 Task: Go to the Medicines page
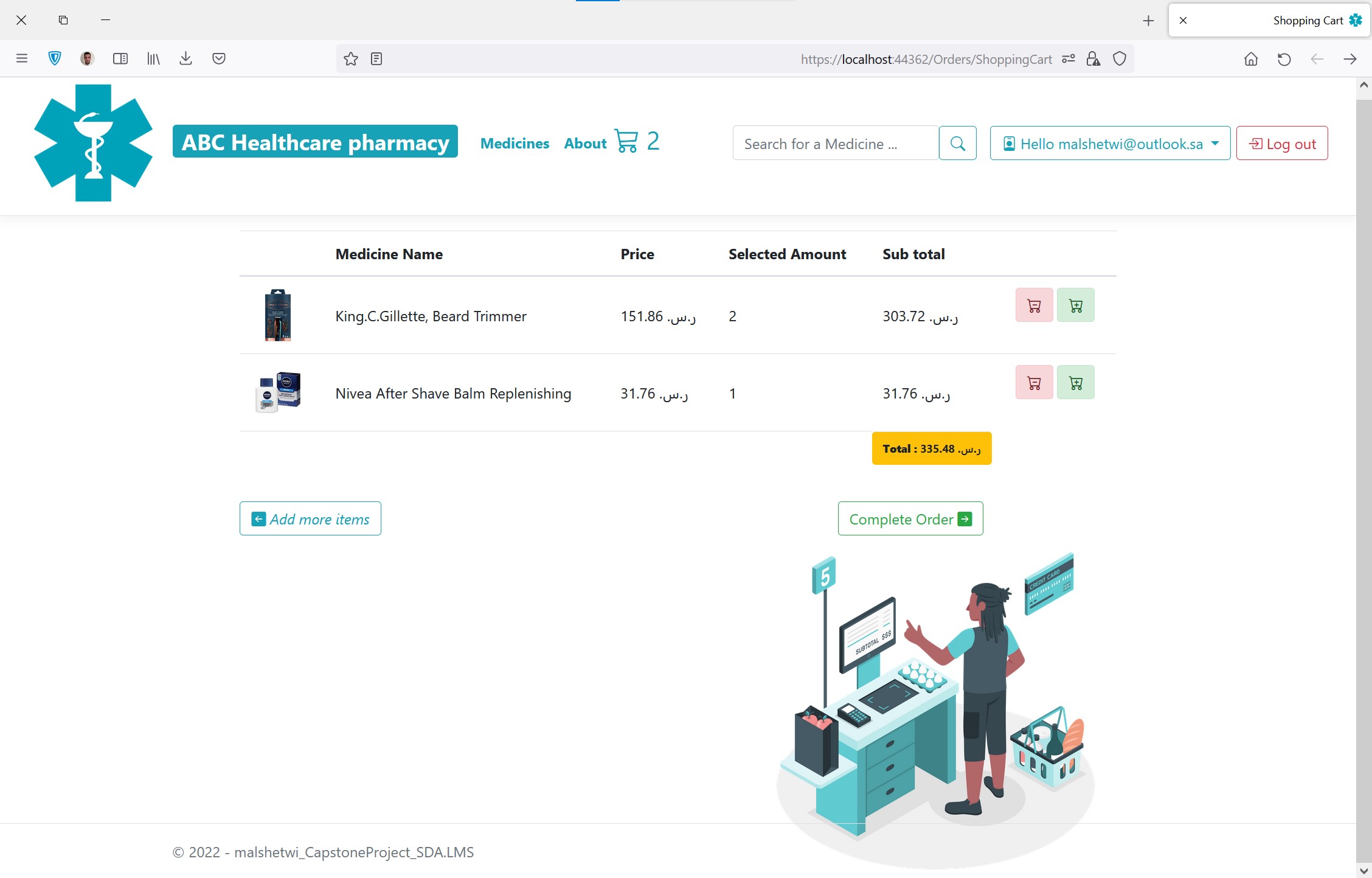(514, 143)
